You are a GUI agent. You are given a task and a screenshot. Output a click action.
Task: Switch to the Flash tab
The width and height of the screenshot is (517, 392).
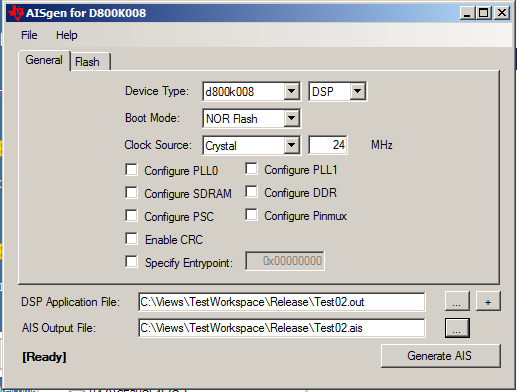[x=89, y=62]
